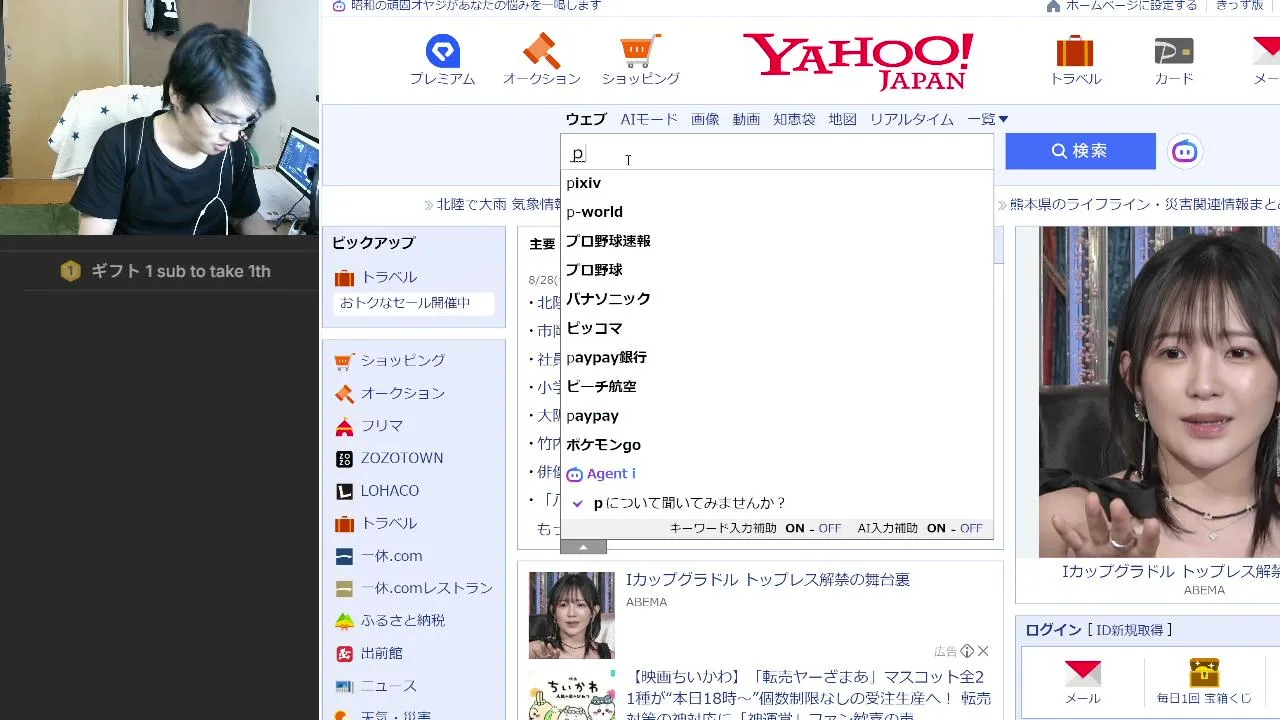Click the ニュース sidebar icon

click(345, 686)
